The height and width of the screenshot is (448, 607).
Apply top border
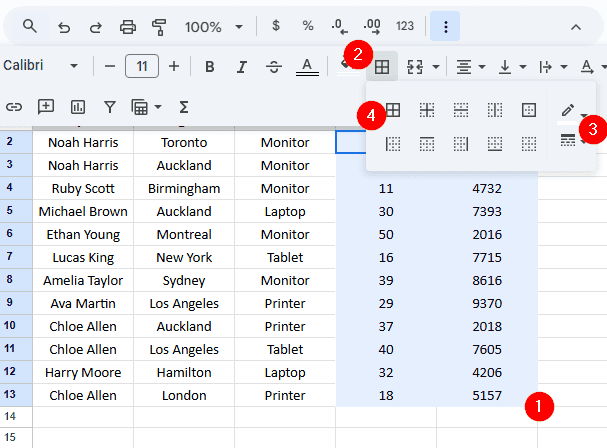pyautogui.click(x=427, y=144)
